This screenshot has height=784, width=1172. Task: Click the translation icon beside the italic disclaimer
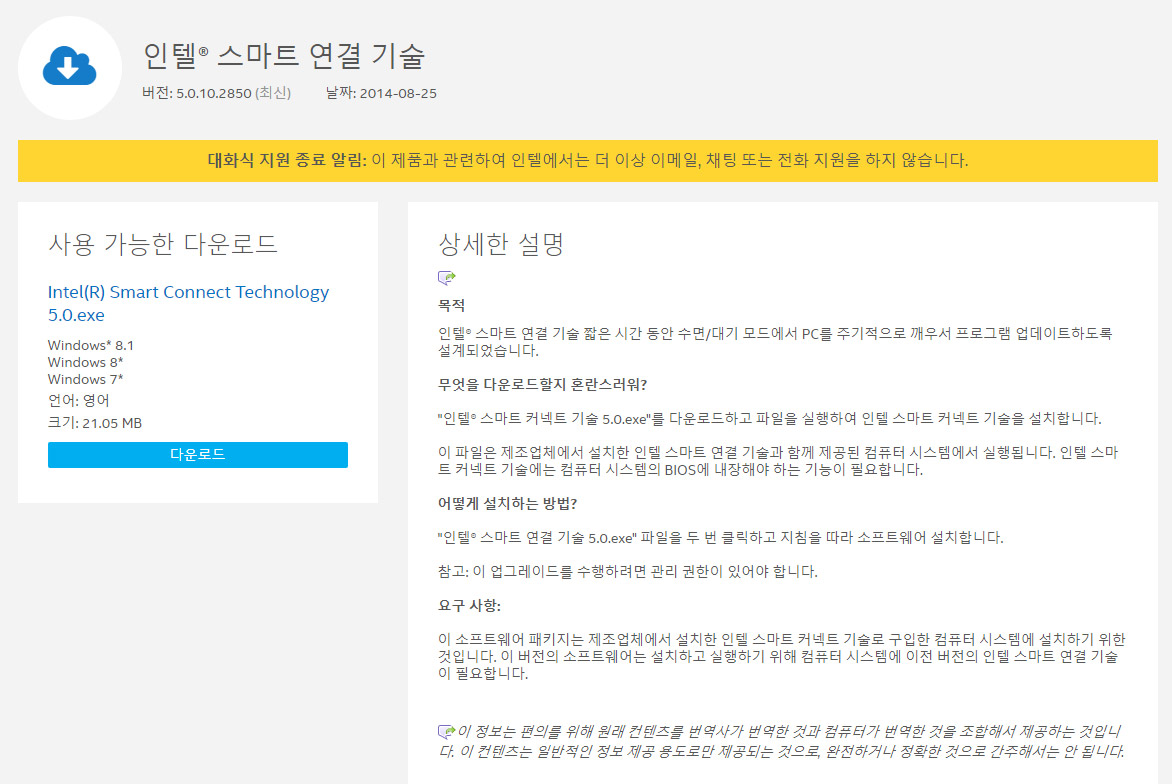tap(447, 731)
